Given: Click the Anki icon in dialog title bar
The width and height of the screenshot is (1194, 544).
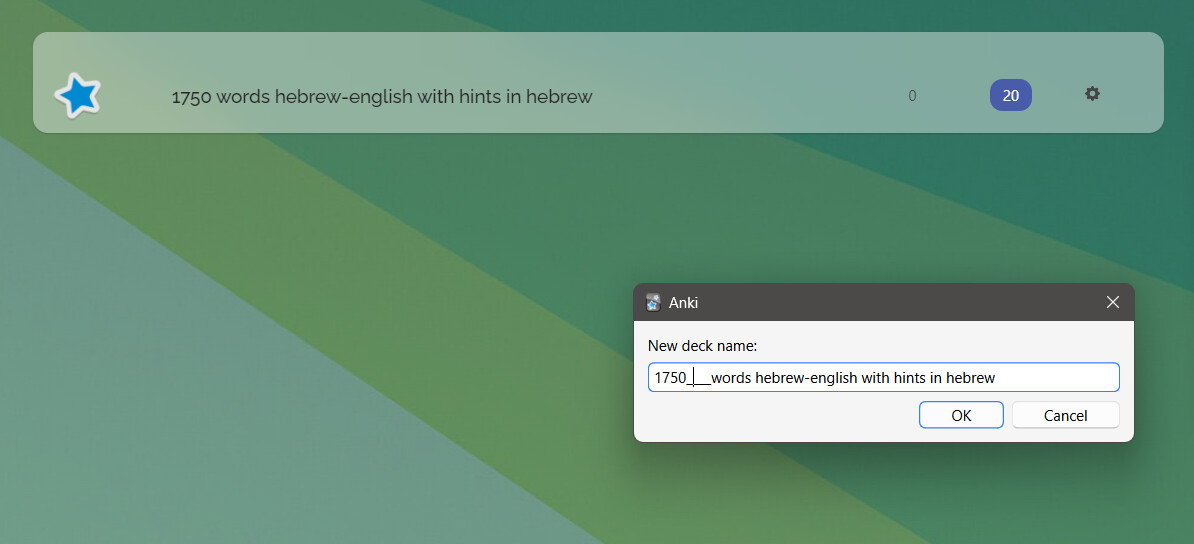Looking at the screenshot, I should (x=653, y=302).
